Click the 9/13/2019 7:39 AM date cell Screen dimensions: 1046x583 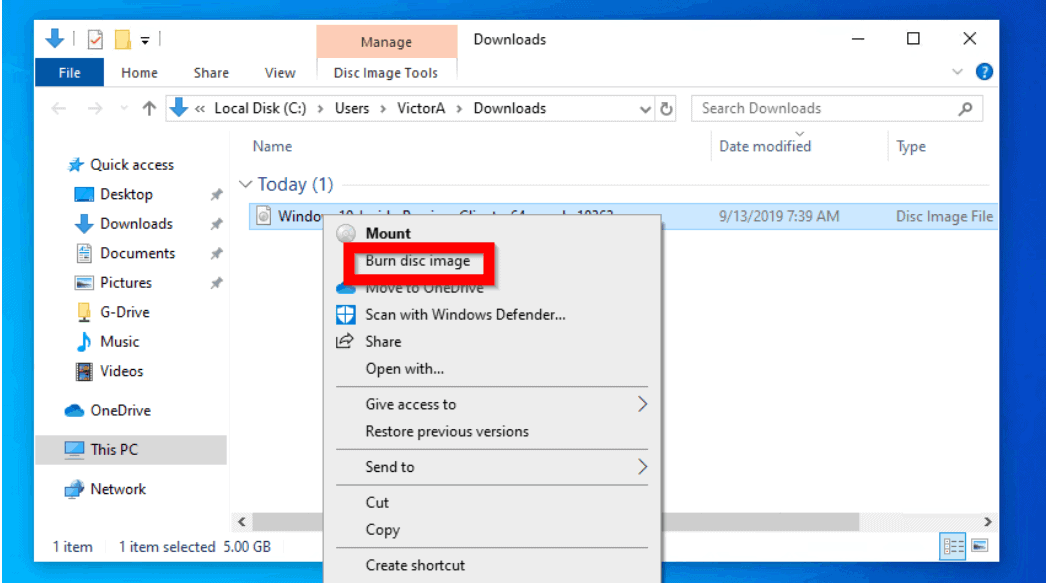click(x=778, y=216)
